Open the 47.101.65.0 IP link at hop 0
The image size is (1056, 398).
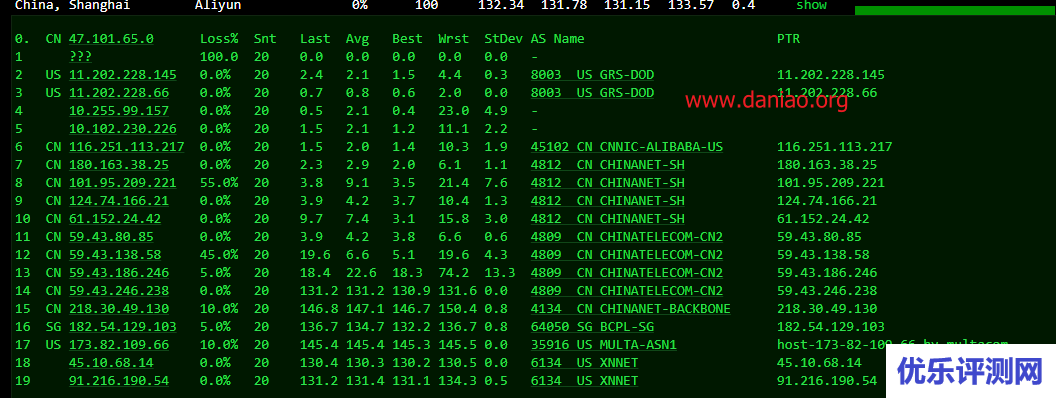coord(111,39)
